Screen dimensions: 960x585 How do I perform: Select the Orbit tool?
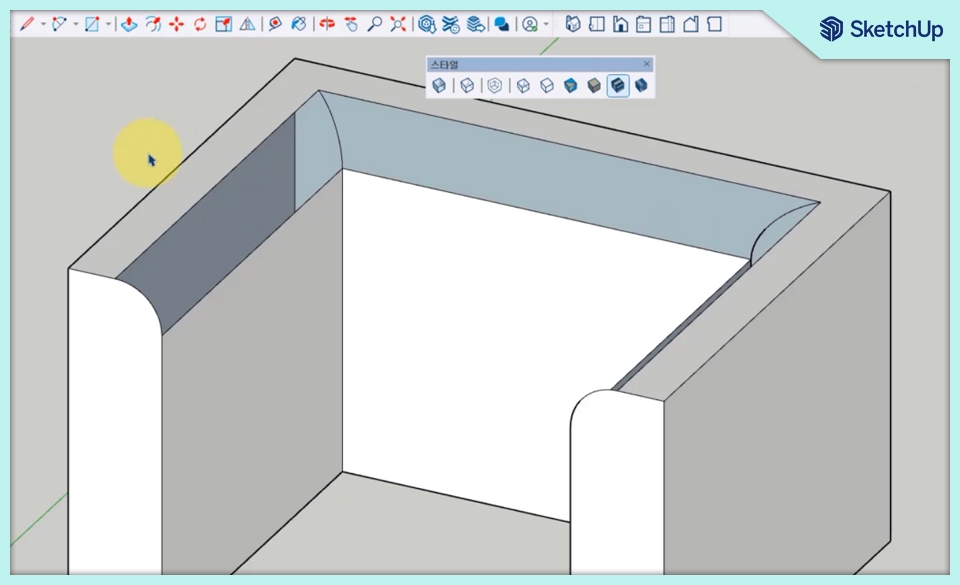pos(328,24)
